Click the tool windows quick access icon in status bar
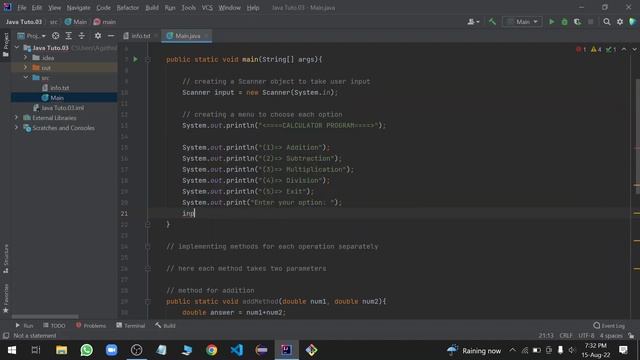This screenshot has width=640, height=360. pyautogui.click(x=6, y=336)
